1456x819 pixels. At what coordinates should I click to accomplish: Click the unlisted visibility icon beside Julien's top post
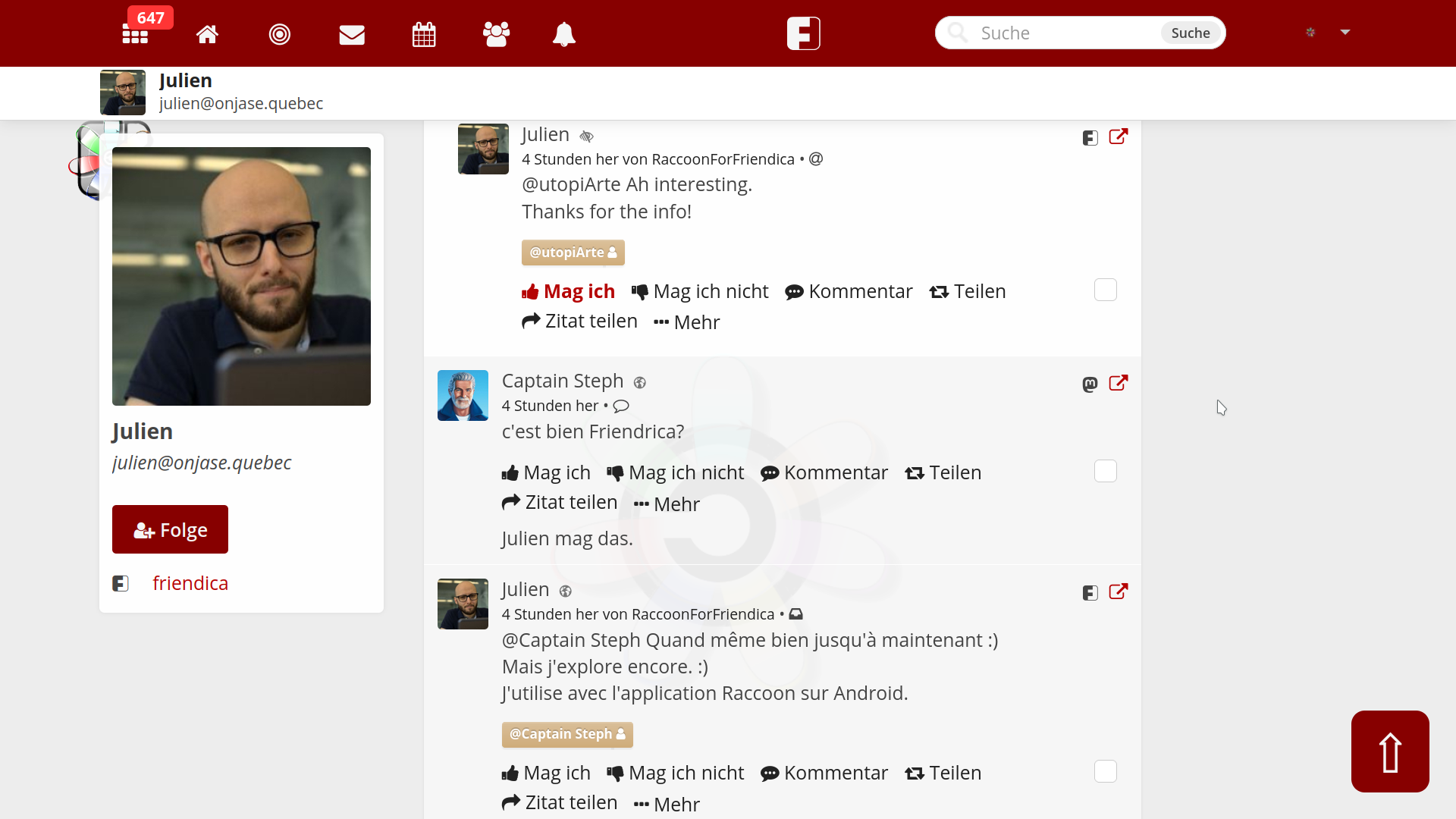click(x=586, y=136)
